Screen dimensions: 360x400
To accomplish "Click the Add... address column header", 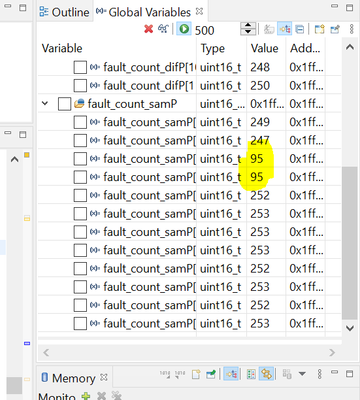I will [x=305, y=49].
